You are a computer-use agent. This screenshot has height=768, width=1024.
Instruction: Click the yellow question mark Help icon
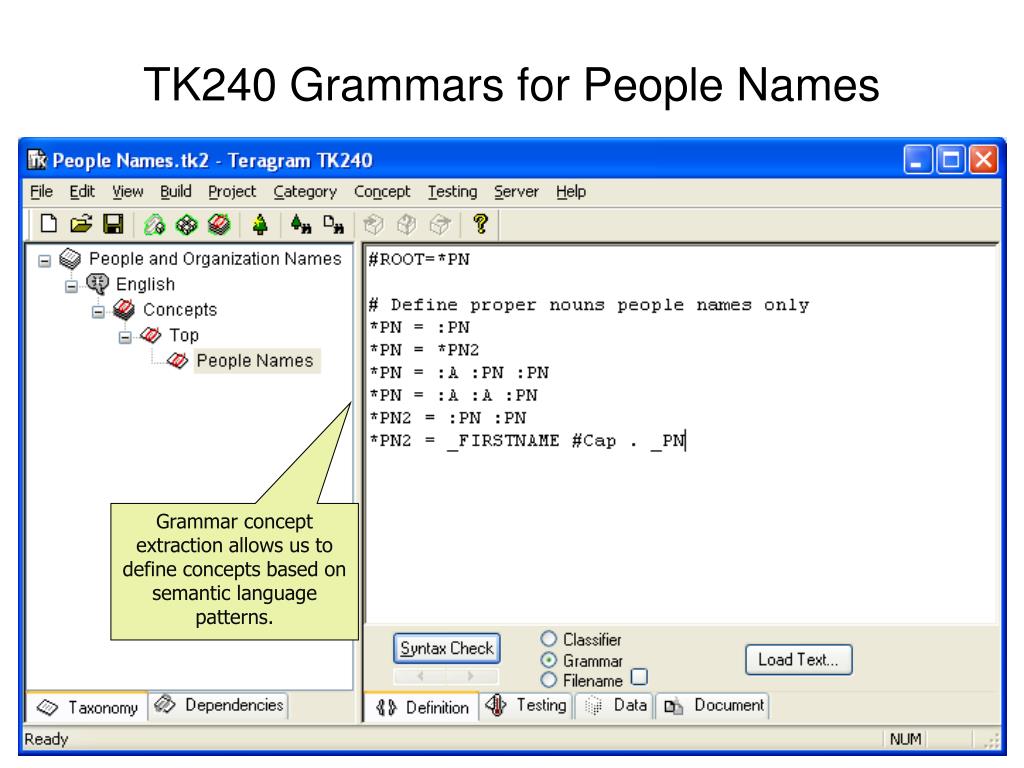coord(481,225)
